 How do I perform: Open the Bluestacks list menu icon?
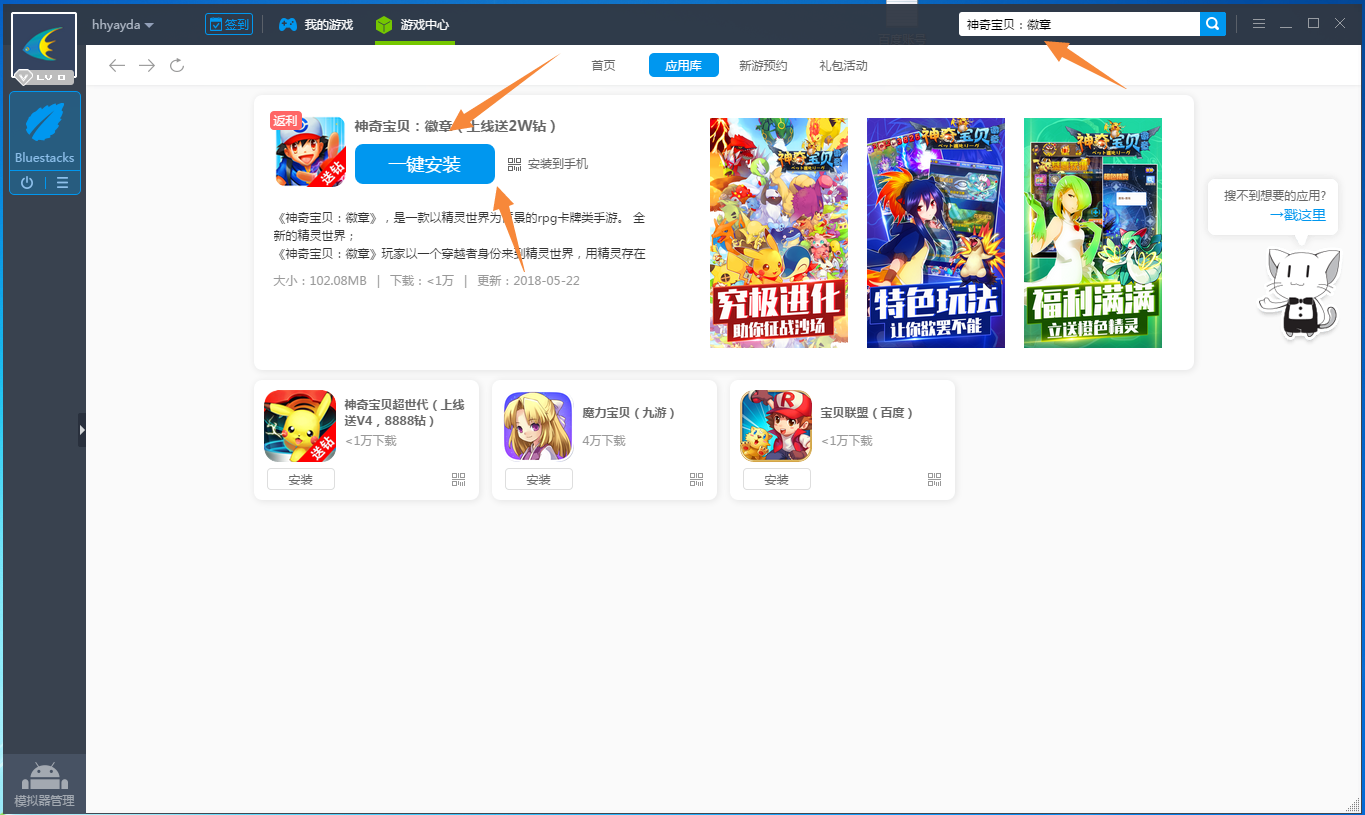[x=62, y=183]
